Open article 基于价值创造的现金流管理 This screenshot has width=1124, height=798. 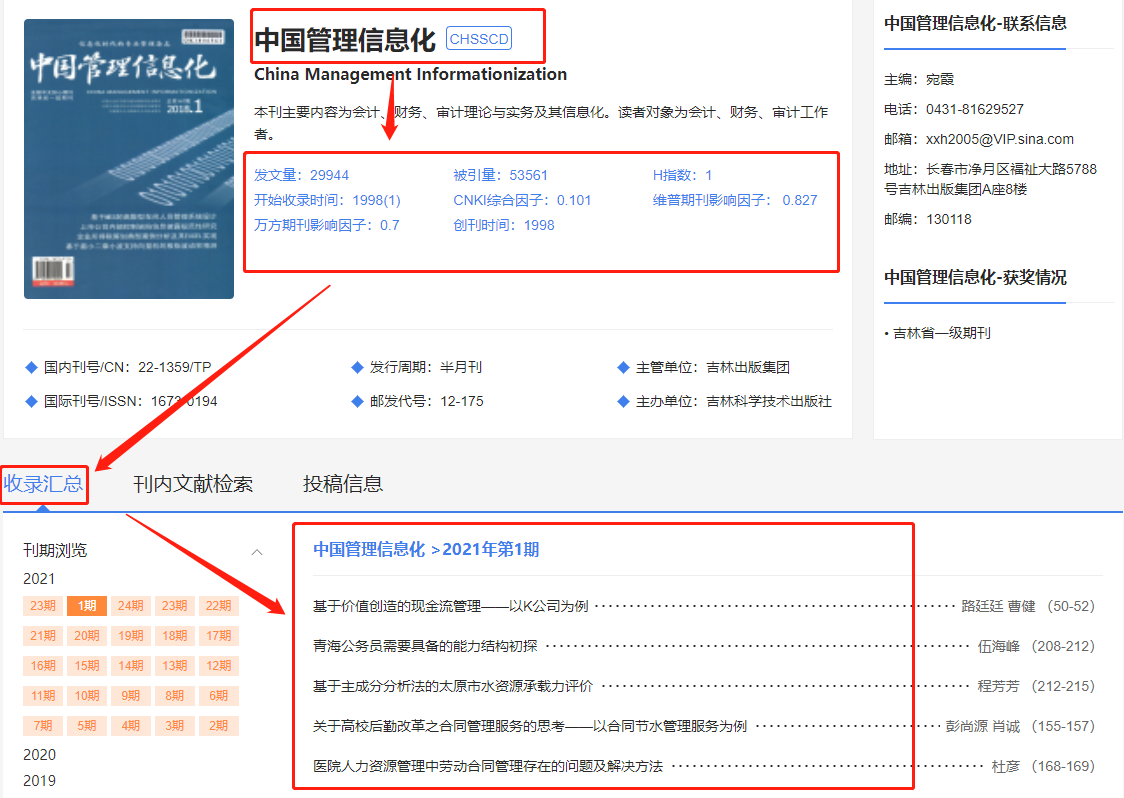click(450, 607)
